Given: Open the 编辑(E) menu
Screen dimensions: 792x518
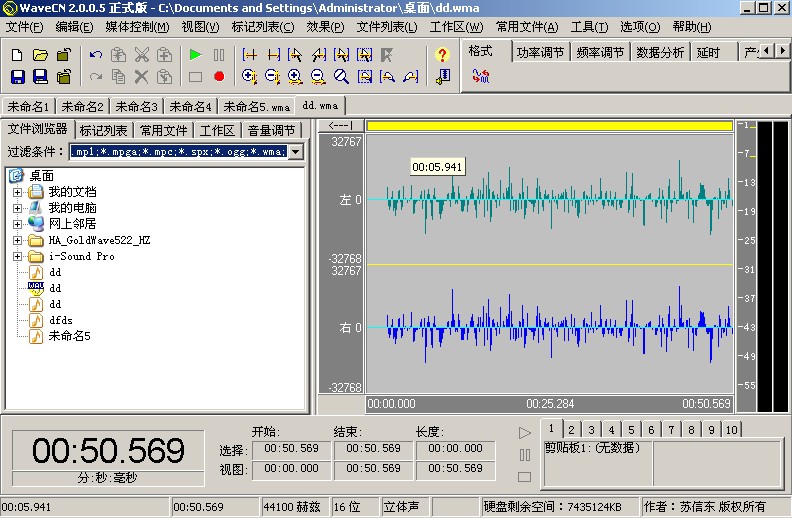Looking at the screenshot, I should click(74, 27).
